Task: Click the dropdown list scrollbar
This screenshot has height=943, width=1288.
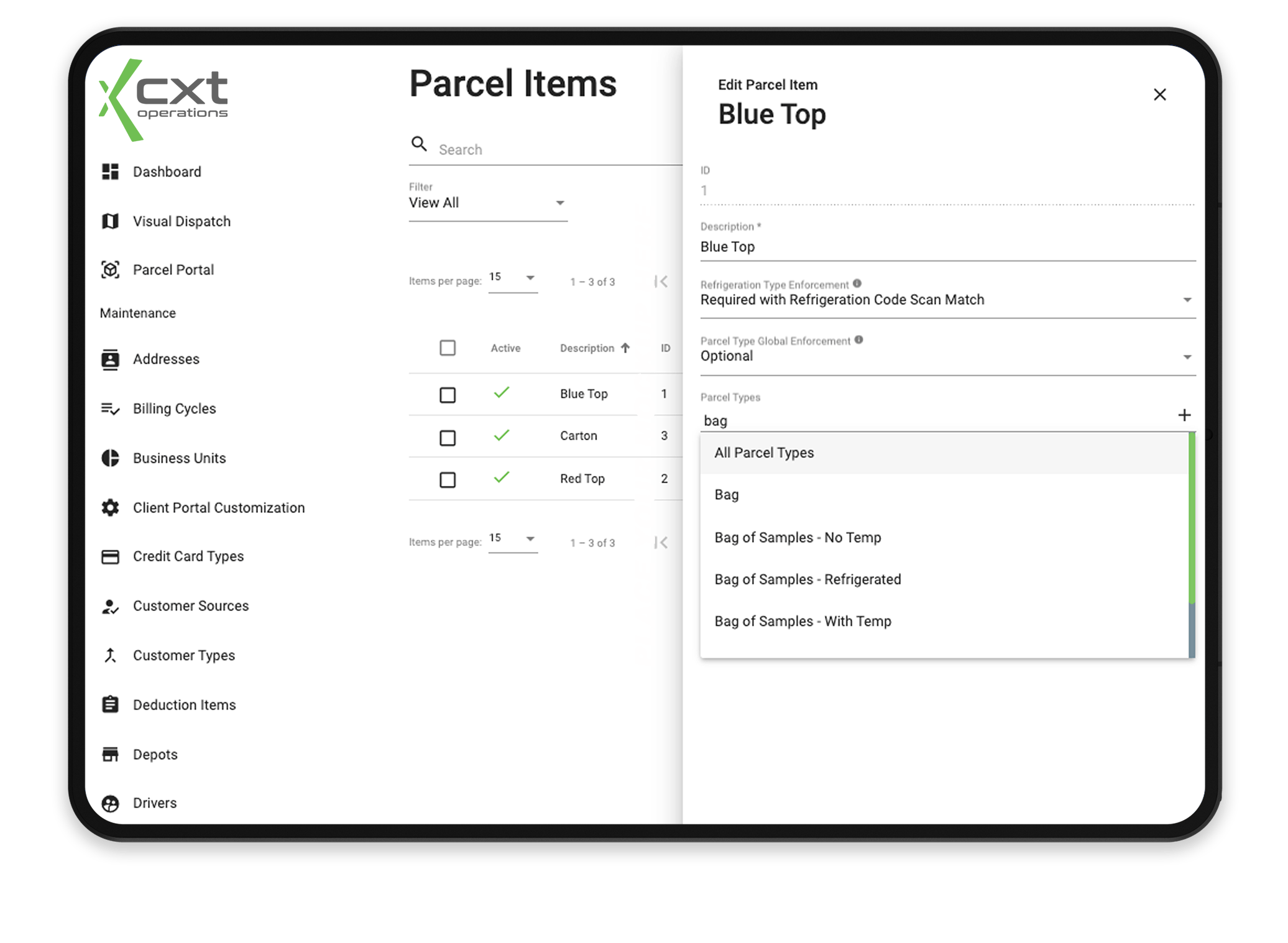Action: pyautogui.click(x=1192, y=545)
